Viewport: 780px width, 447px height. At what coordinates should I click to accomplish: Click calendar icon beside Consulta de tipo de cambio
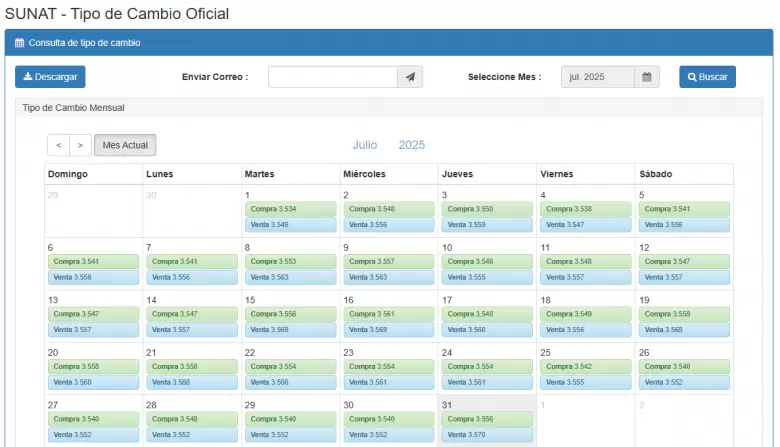[19, 43]
